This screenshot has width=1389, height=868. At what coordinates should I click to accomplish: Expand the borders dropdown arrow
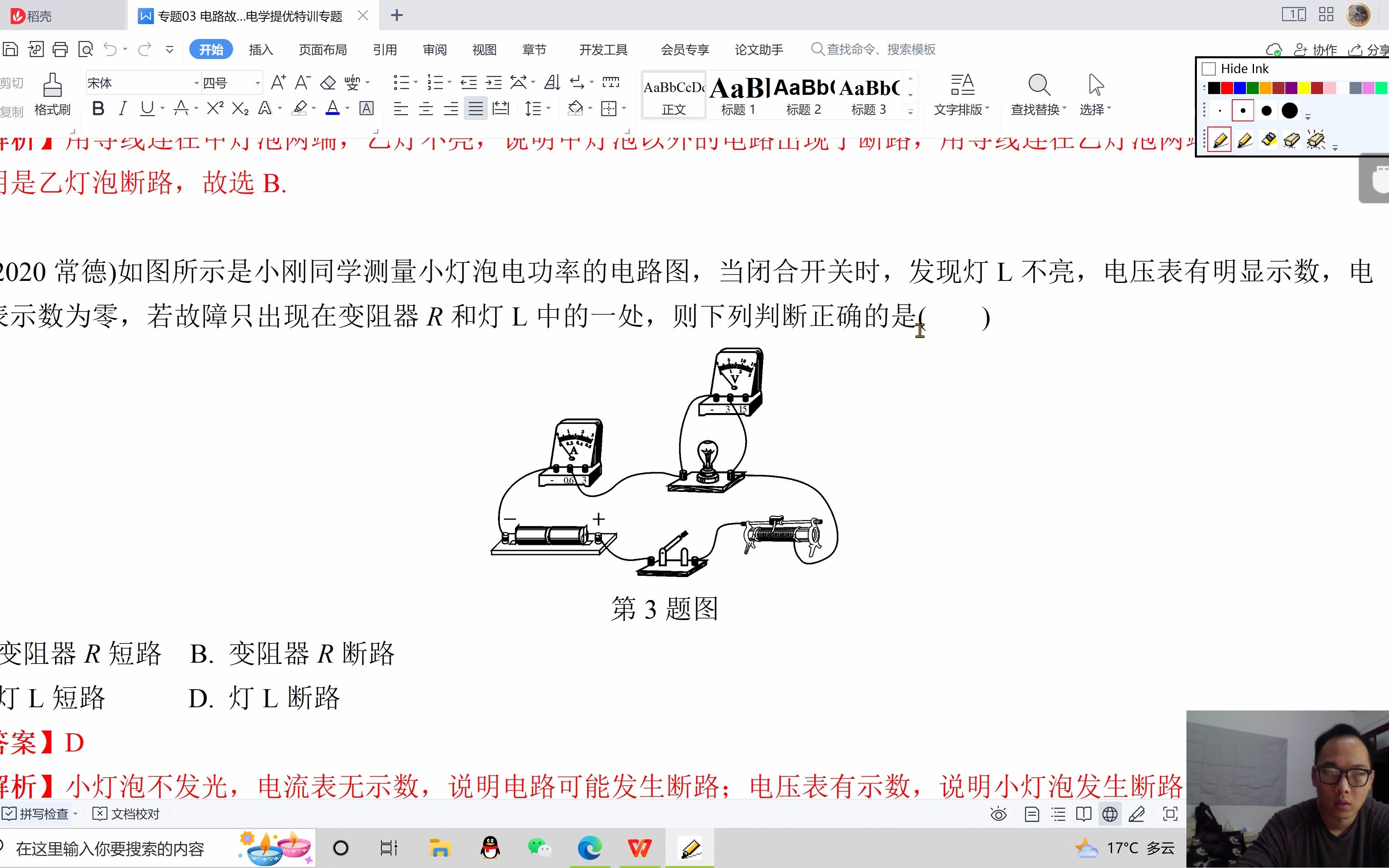tap(624, 108)
